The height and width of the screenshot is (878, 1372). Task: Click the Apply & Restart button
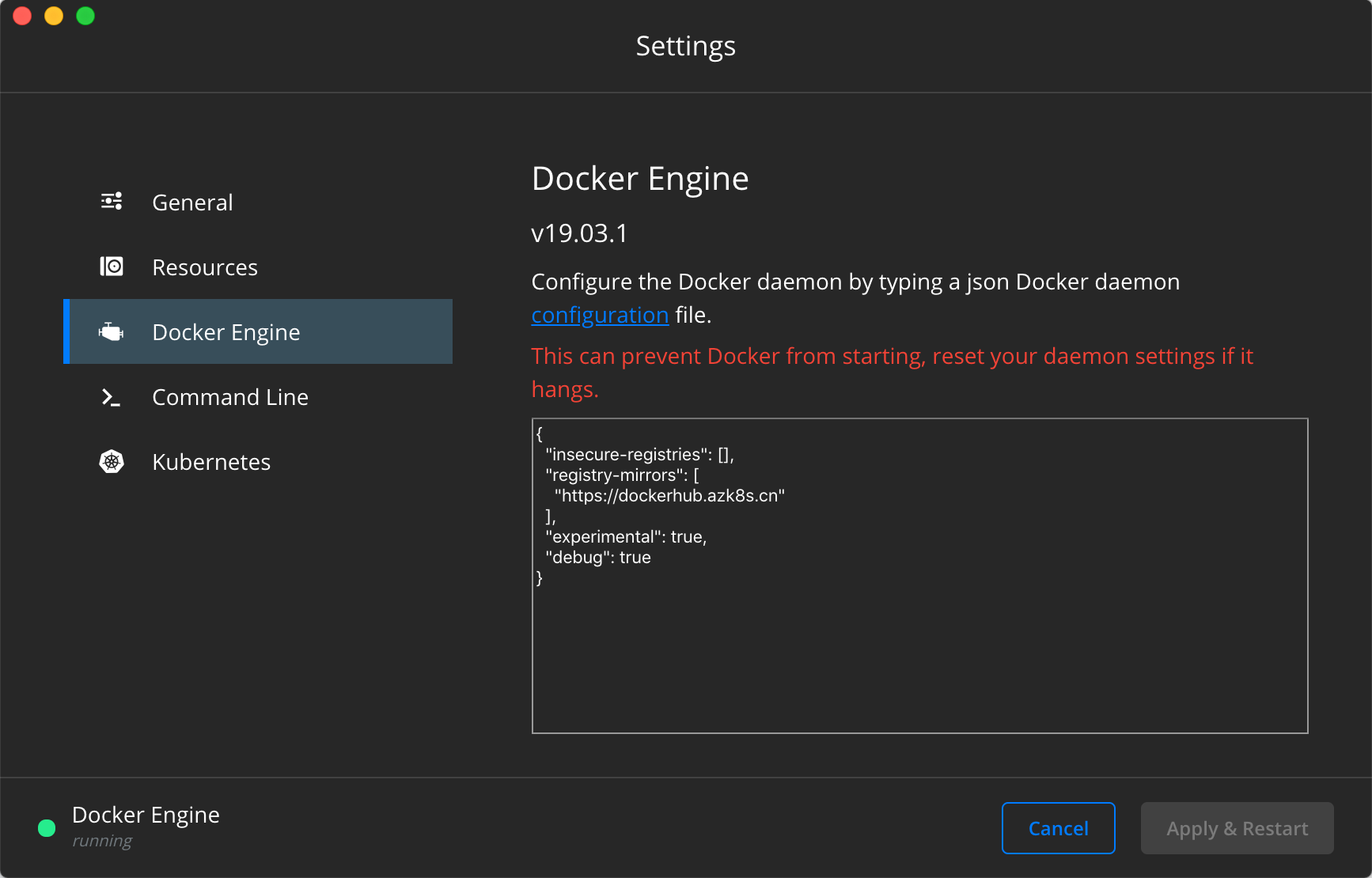point(1237,828)
